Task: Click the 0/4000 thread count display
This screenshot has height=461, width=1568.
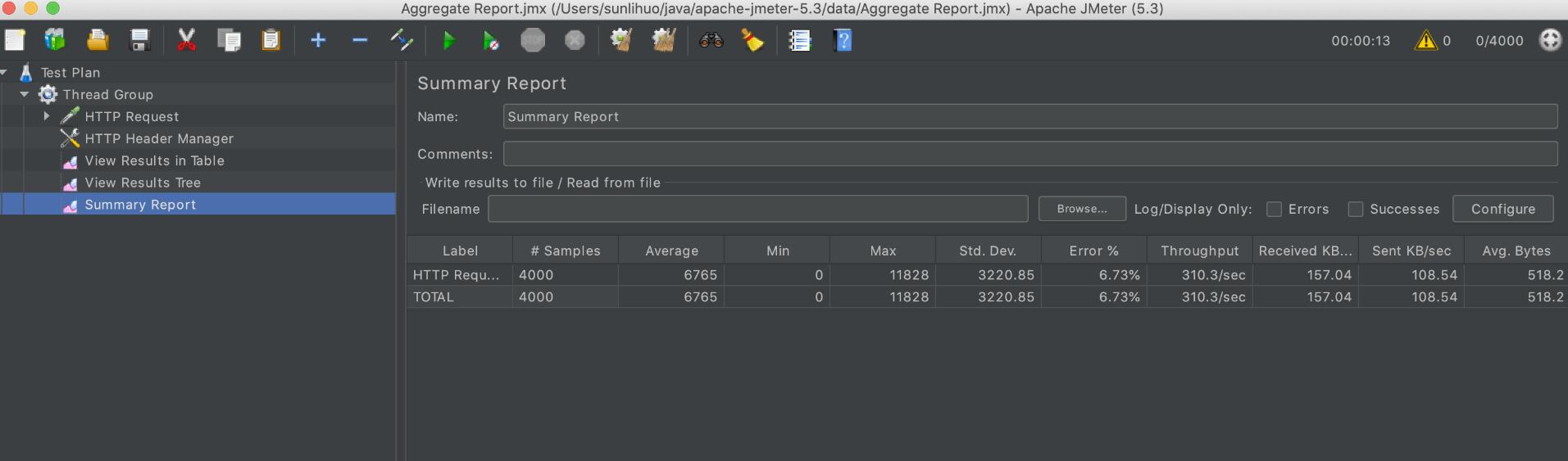Action: (1499, 41)
